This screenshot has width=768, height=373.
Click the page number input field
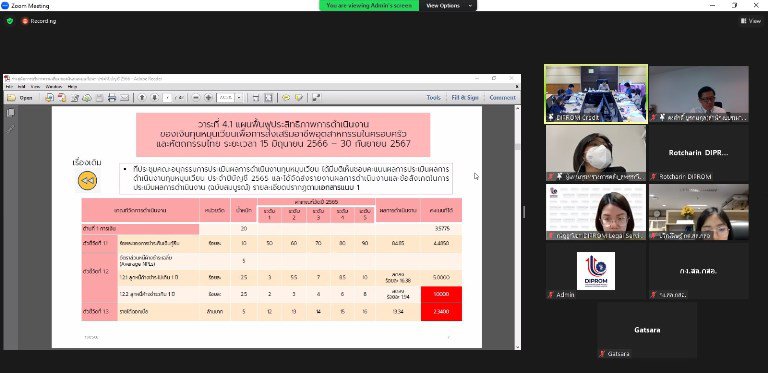point(167,98)
